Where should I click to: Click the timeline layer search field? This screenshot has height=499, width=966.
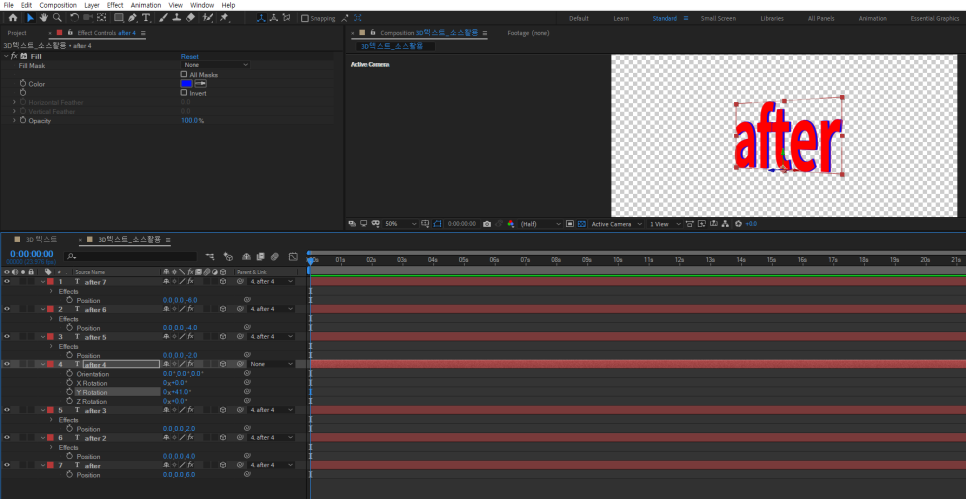click(x=132, y=256)
